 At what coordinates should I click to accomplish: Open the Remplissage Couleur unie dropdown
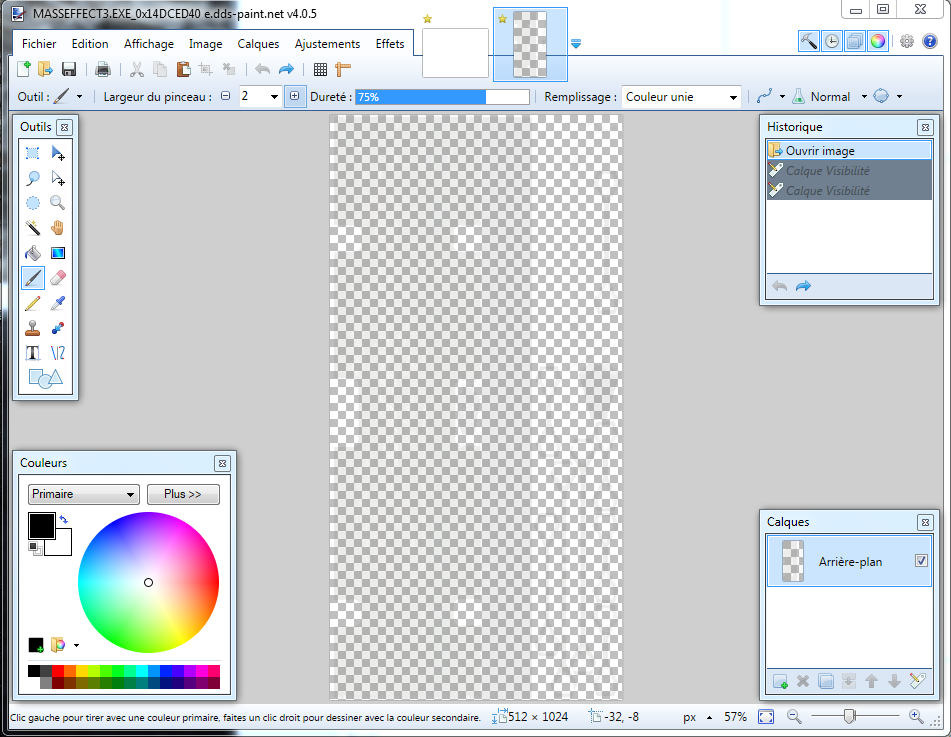tap(681, 97)
